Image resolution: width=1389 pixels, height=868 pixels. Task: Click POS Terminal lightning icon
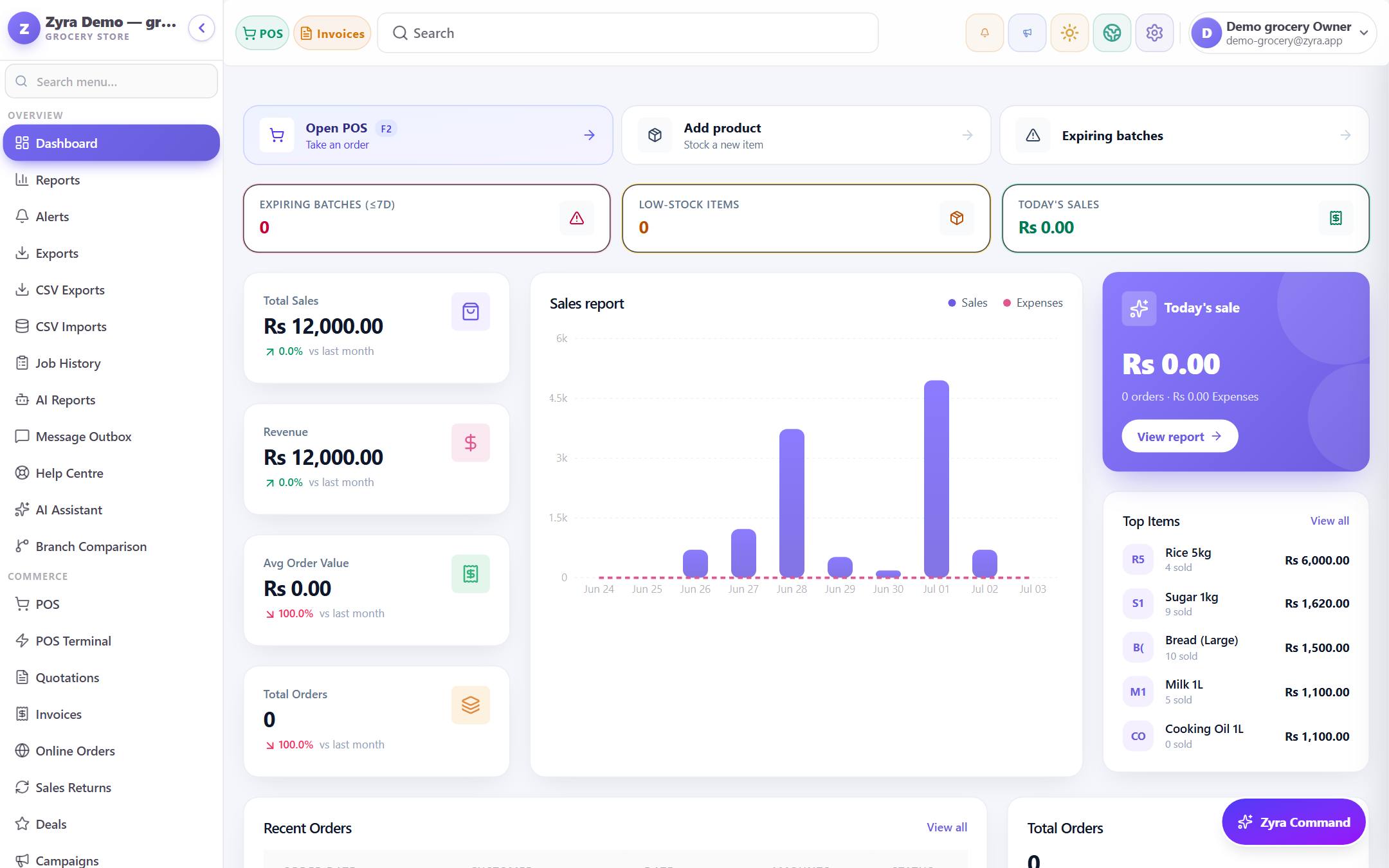pos(22,640)
